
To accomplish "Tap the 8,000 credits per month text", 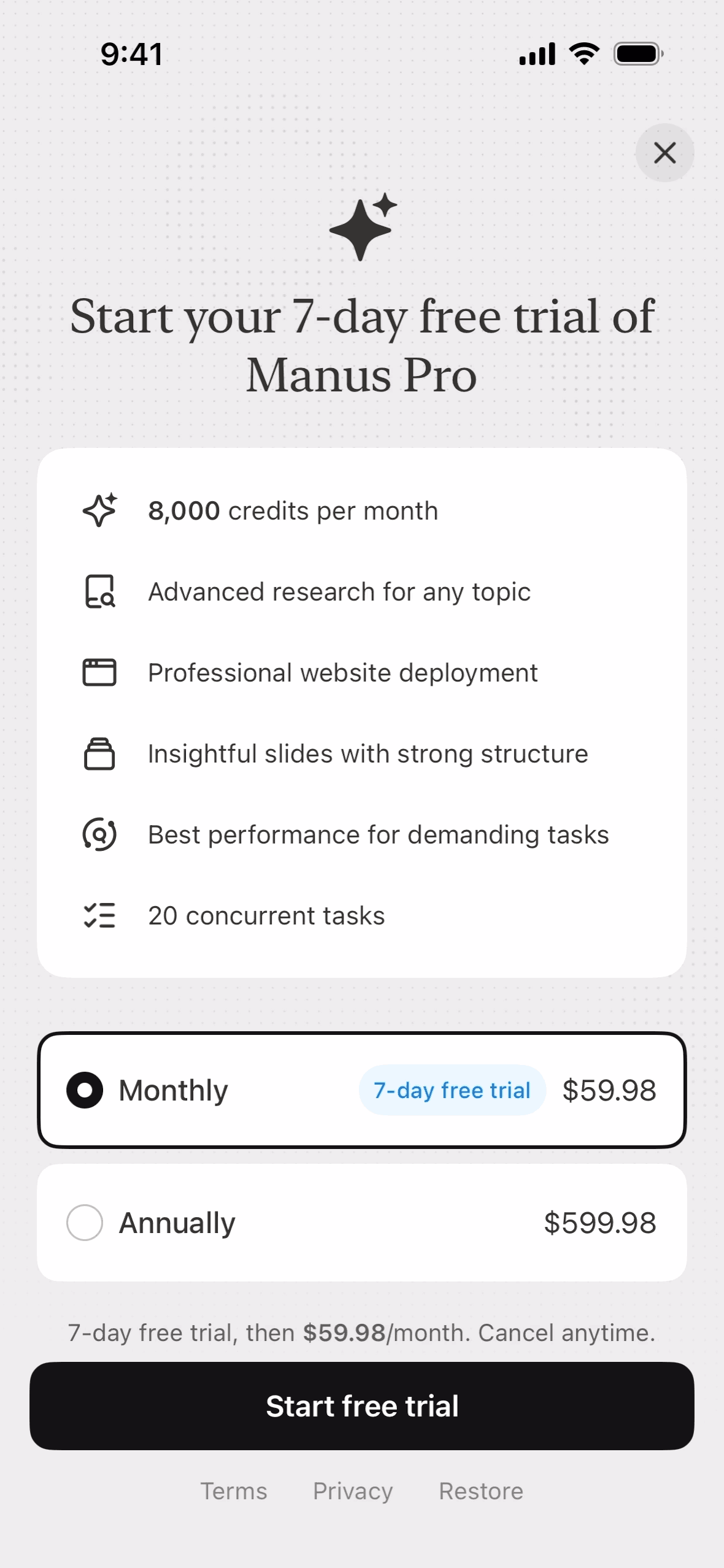I will pyautogui.click(x=293, y=511).
